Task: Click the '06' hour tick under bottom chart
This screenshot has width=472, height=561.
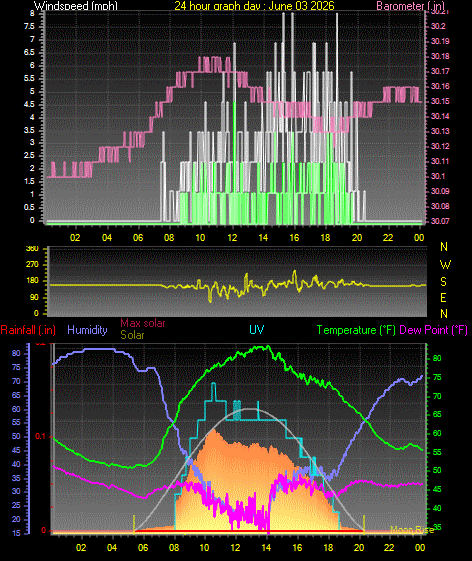Action: coord(143,548)
